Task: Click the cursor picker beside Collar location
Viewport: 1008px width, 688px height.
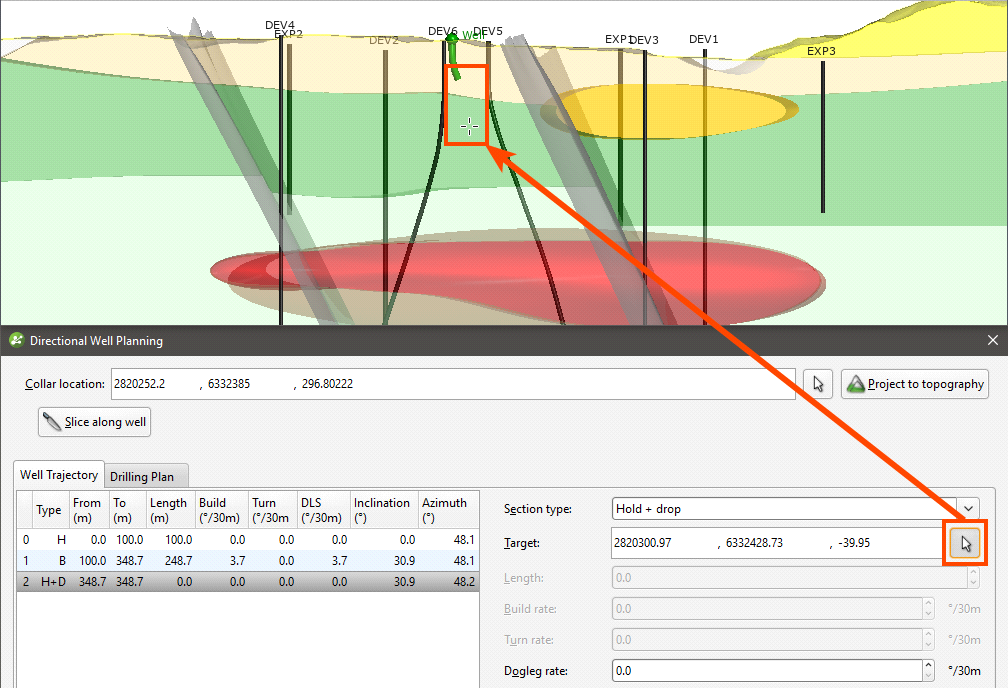Action: click(x=818, y=384)
